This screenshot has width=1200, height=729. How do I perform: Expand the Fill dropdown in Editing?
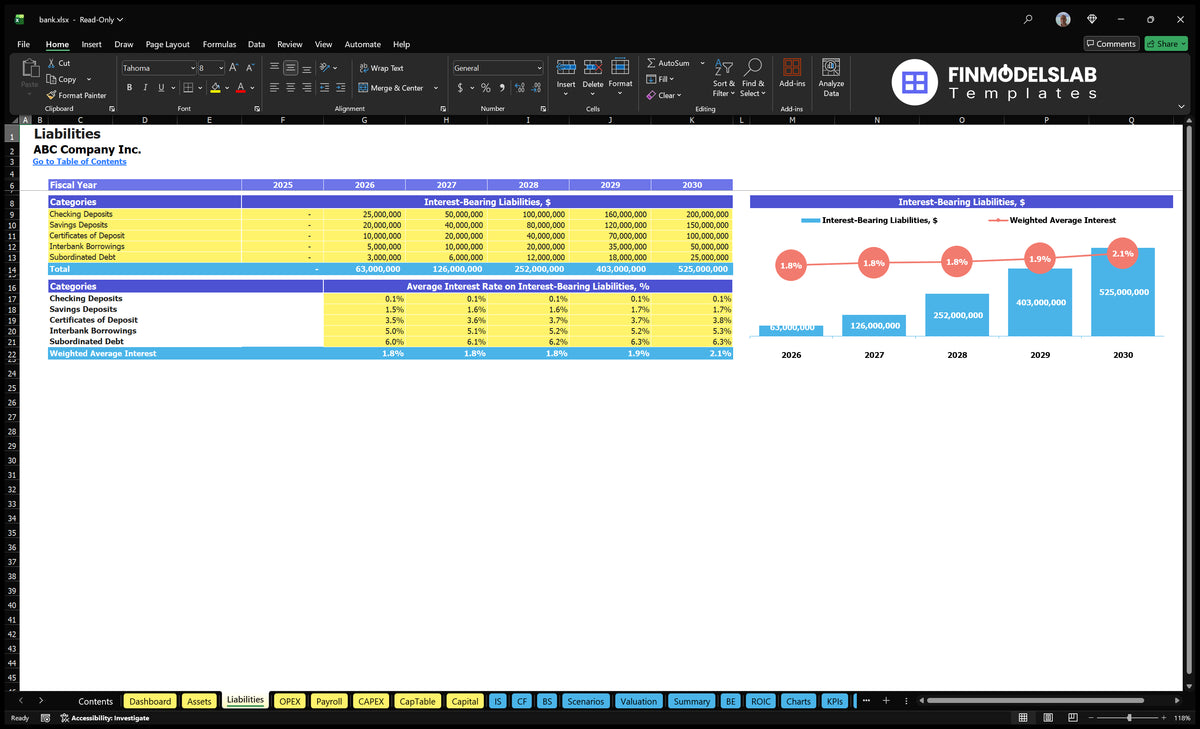pos(672,79)
